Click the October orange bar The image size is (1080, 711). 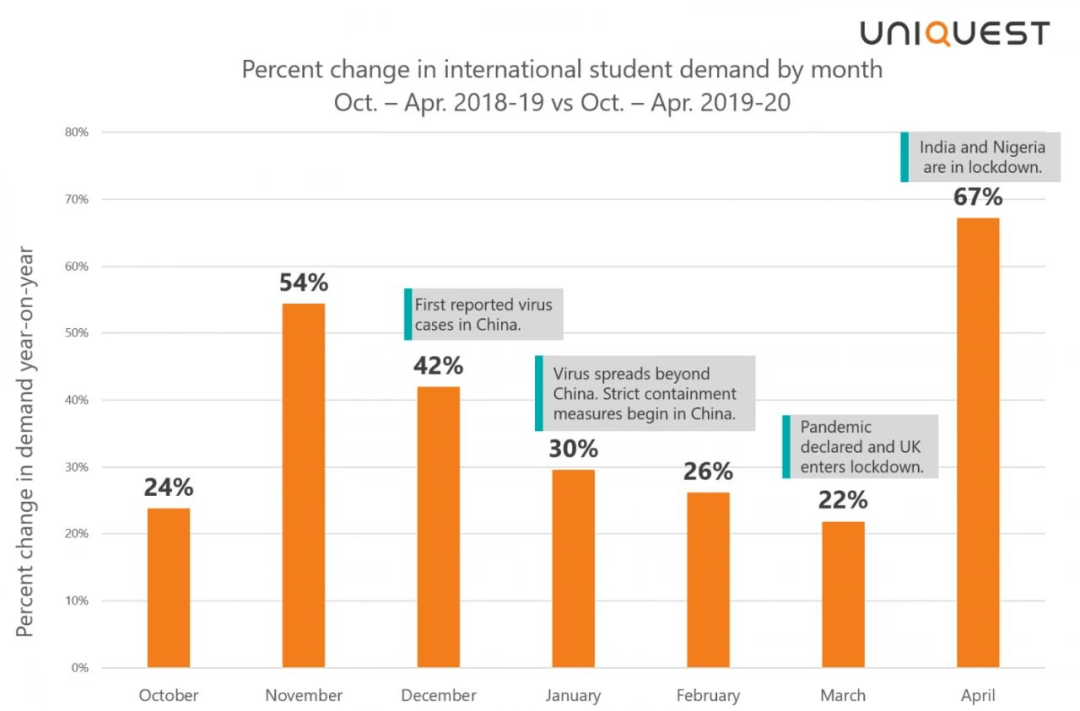(168, 587)
